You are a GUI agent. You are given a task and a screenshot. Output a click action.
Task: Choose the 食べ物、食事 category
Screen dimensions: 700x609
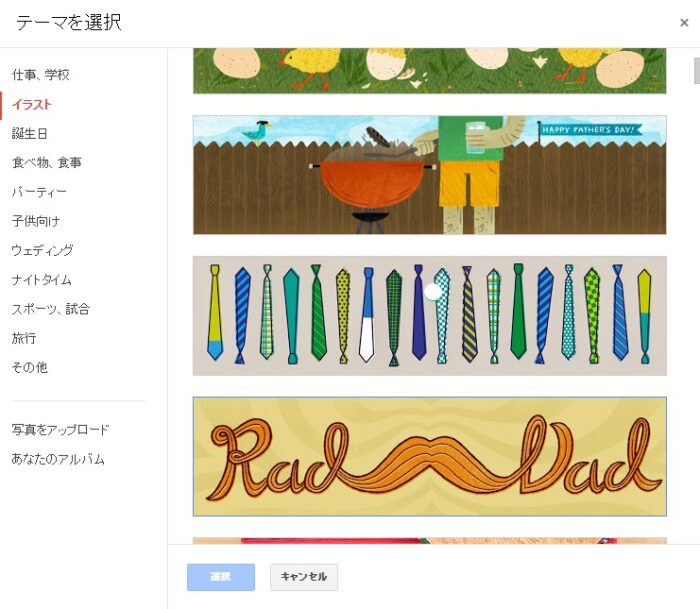point(46,163)
